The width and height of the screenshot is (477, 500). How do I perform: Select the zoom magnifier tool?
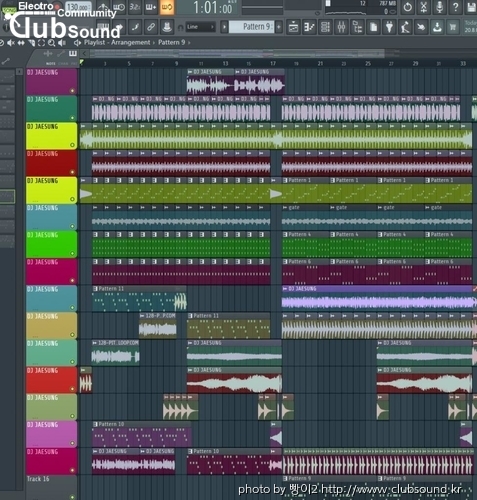pos(51,43)
